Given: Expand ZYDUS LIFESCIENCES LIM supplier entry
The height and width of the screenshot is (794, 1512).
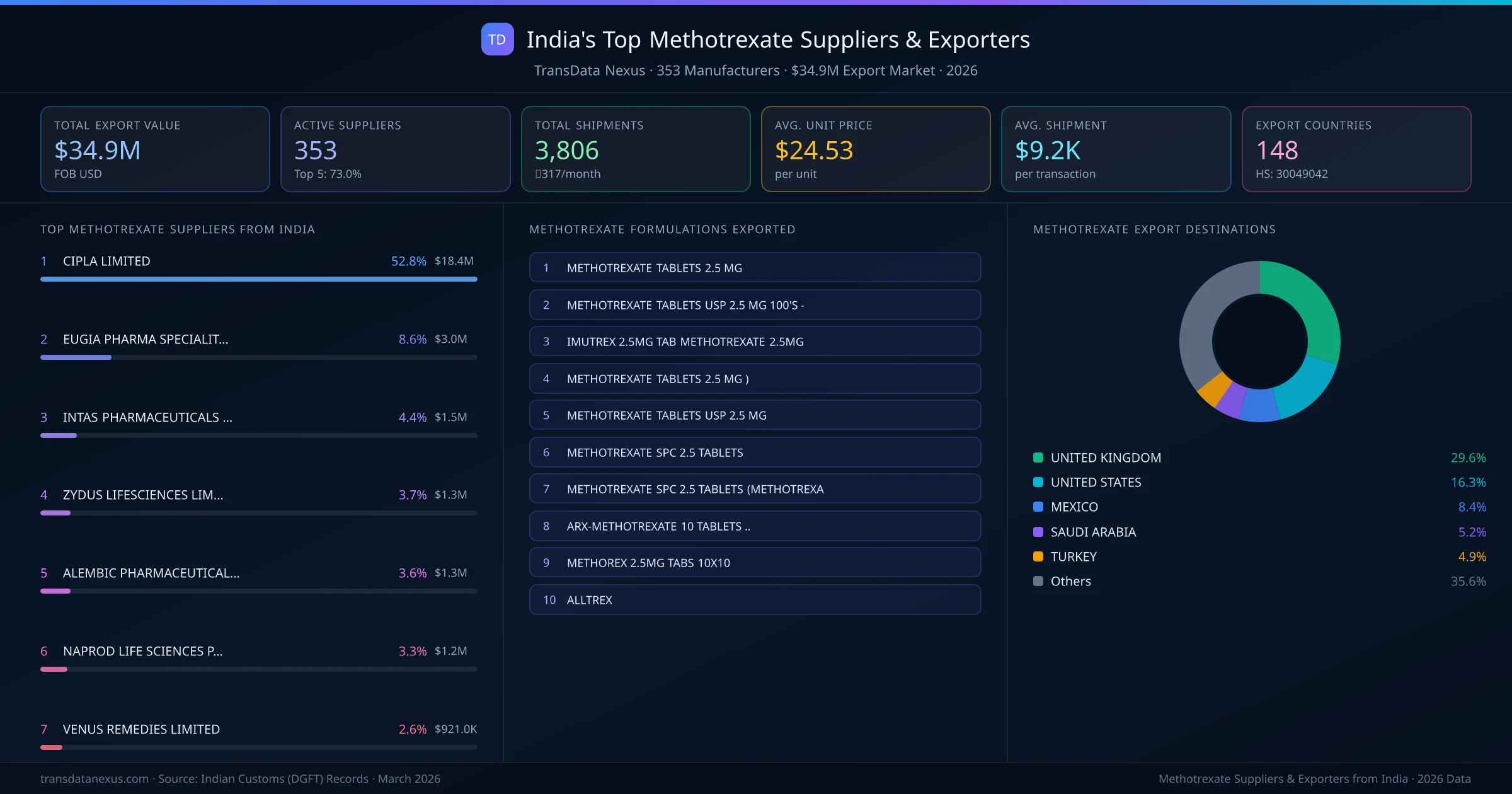Looking at the screenshot, I should [x=143, y=495].
